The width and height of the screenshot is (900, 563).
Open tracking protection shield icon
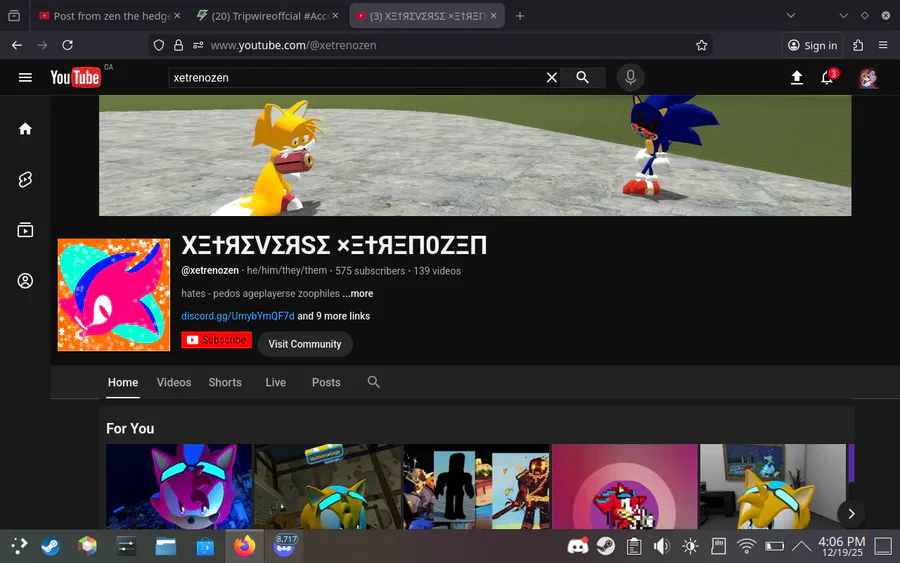click(x=159, y=45)
